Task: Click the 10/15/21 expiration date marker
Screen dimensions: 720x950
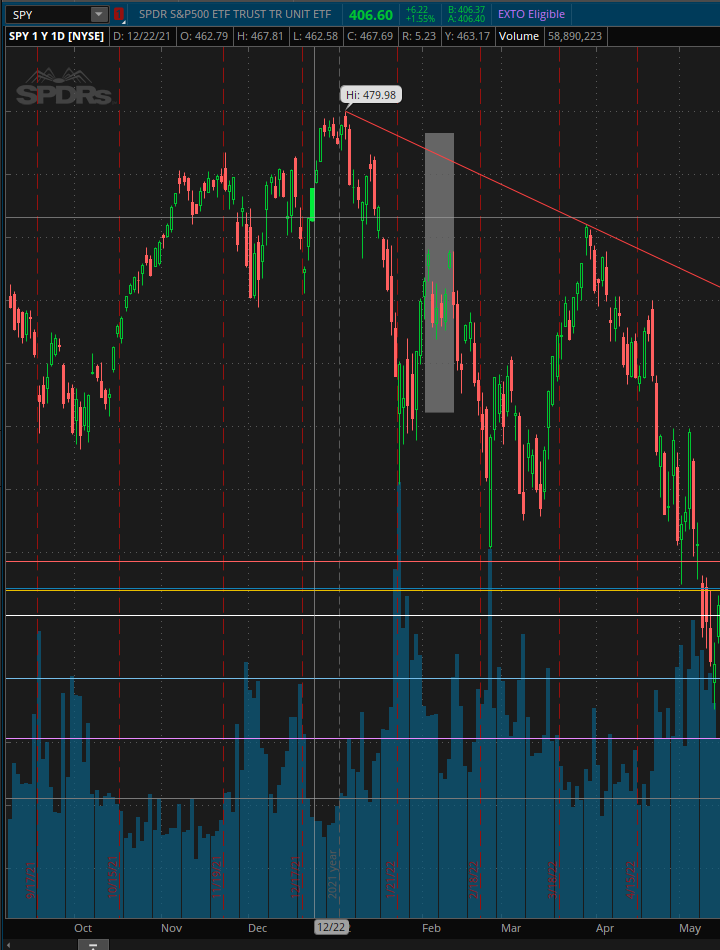Action: click(x=113, y=877)
